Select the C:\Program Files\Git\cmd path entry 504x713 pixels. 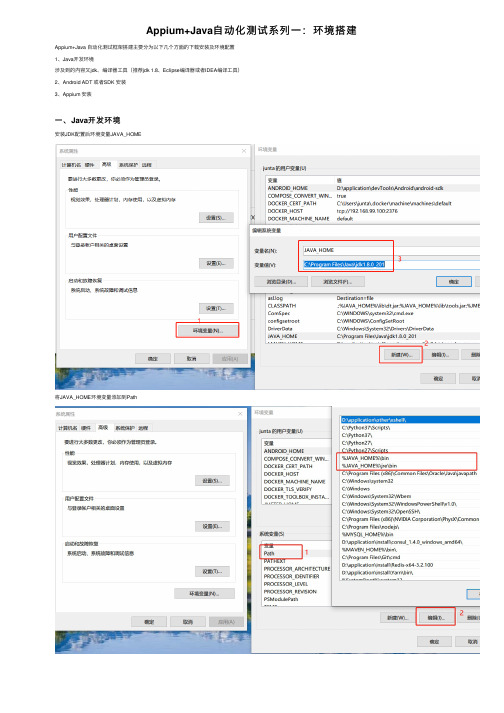[410, 557]
